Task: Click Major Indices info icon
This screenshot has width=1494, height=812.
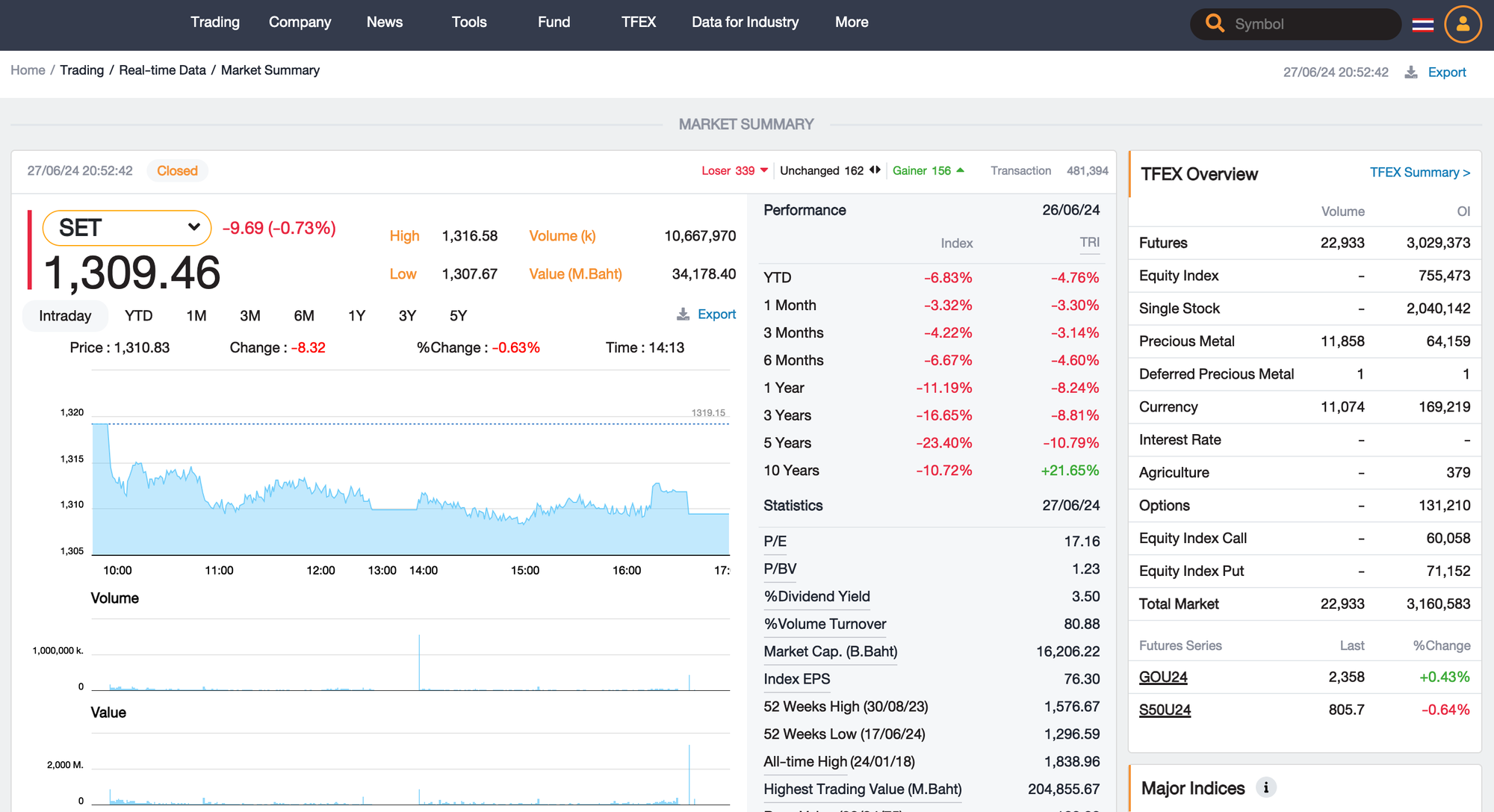Action: coord(1265,787)
